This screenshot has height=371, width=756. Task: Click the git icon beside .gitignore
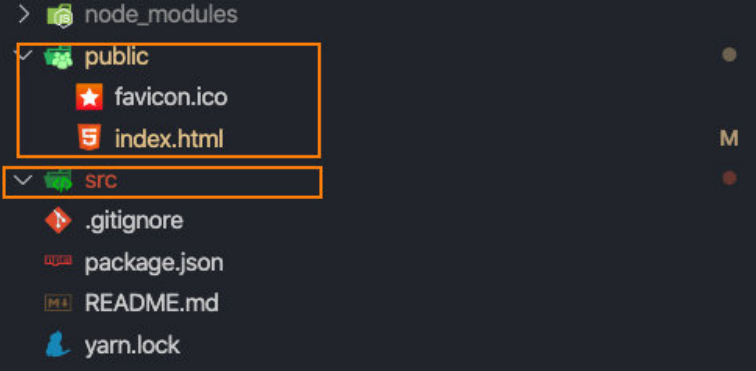point(58,220)
